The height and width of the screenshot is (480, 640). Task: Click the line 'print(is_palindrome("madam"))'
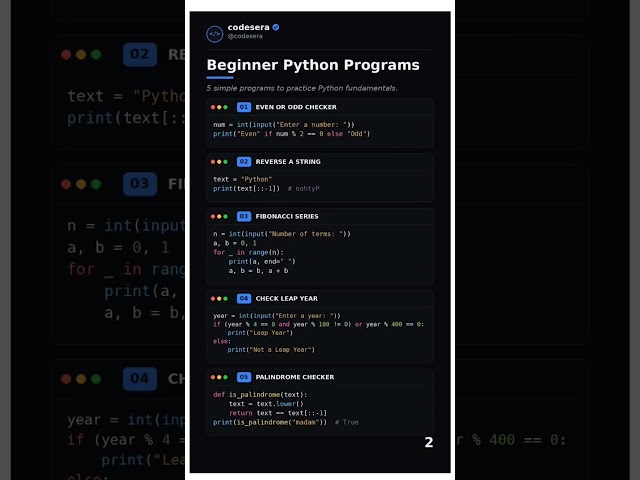click(270, 422)
